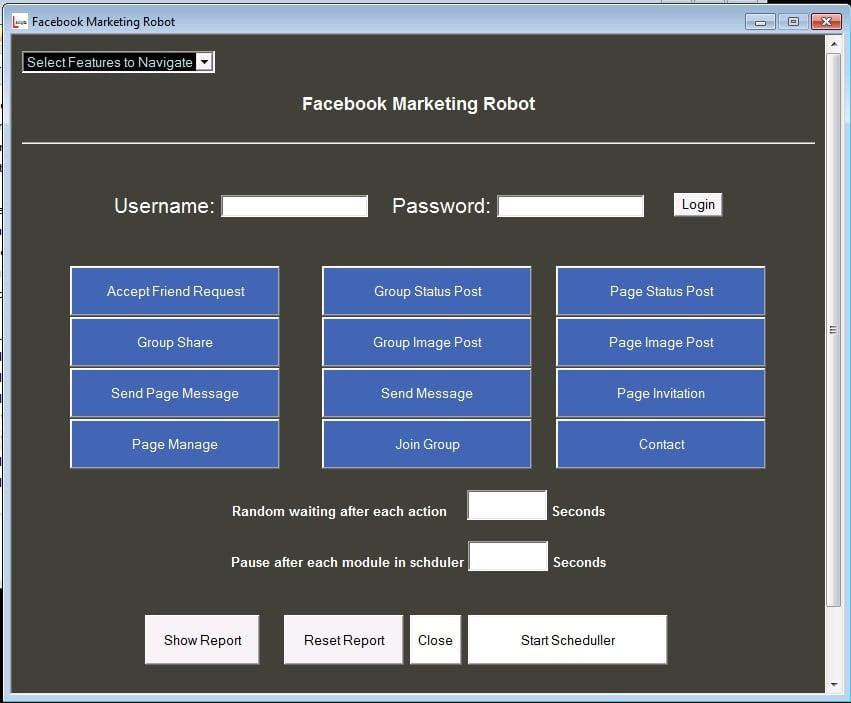
Task: Open the Page Status Post feature
Action: coord(660,291)
